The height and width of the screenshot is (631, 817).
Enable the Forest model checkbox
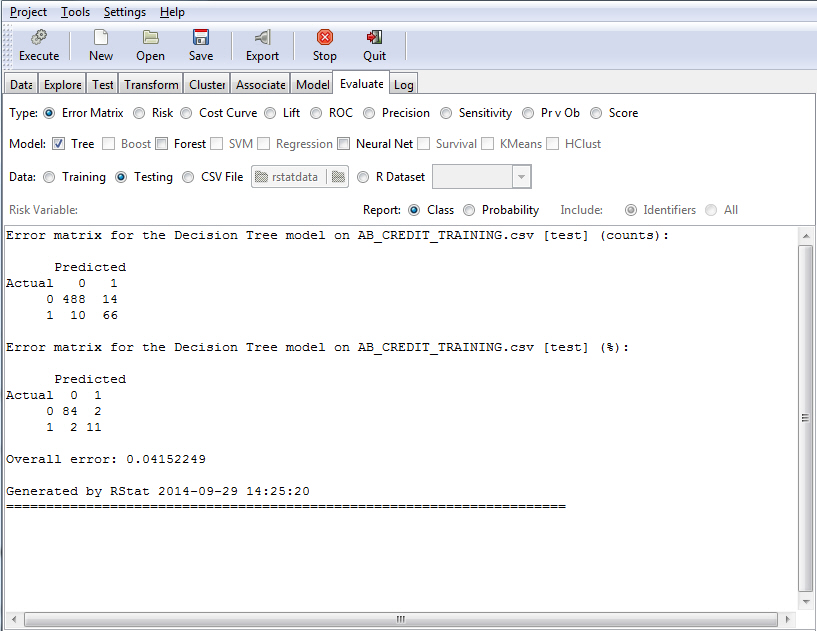pos(162,144)
